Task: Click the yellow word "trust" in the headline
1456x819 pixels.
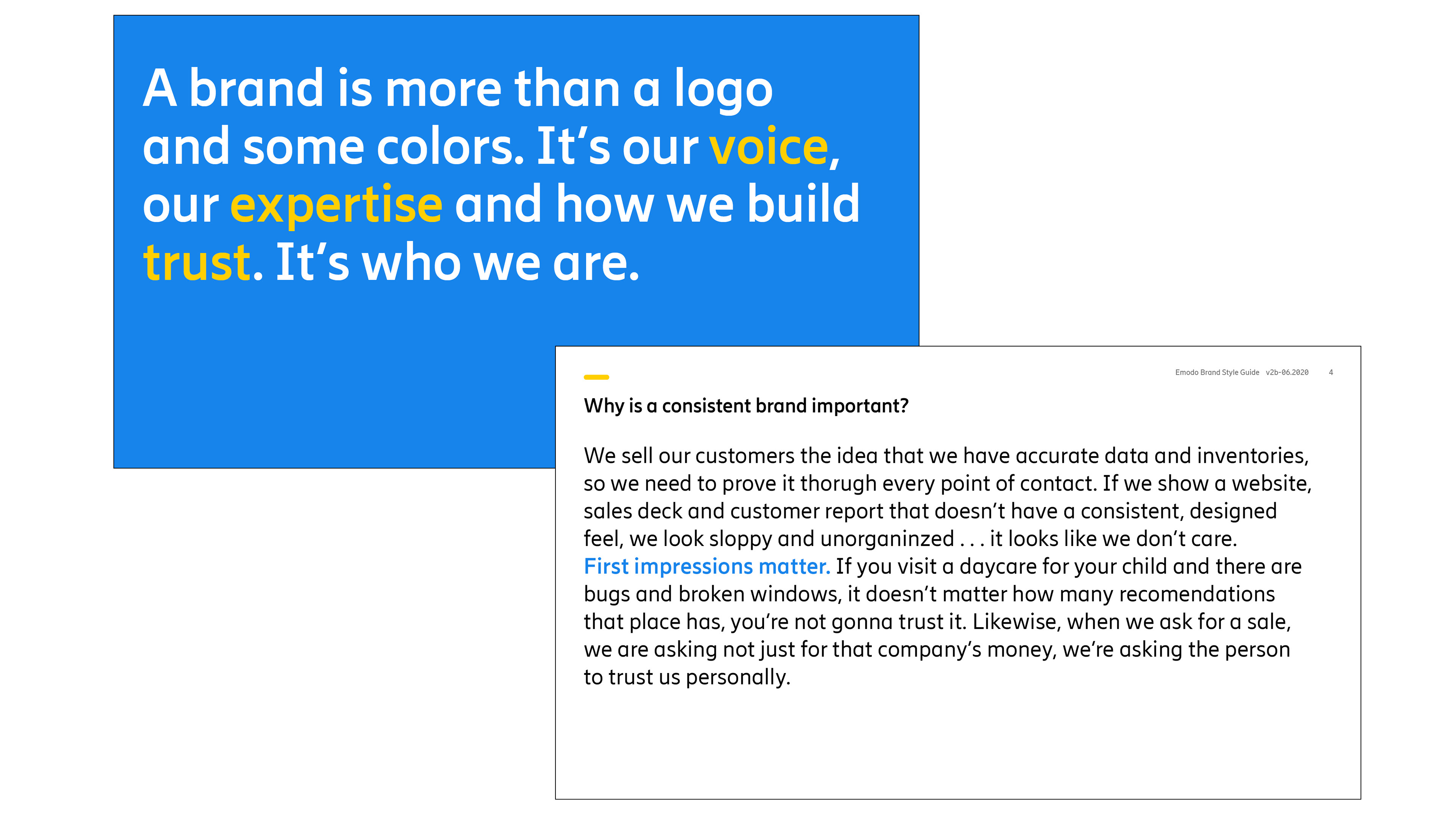Action: [x=196, y=262]
